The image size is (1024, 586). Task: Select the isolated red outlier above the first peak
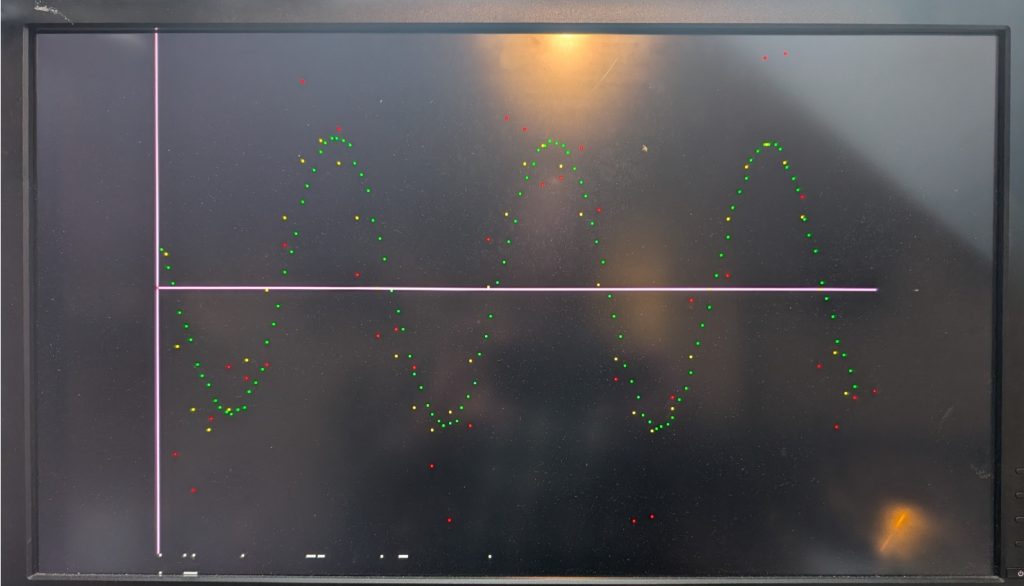(303, 81)
